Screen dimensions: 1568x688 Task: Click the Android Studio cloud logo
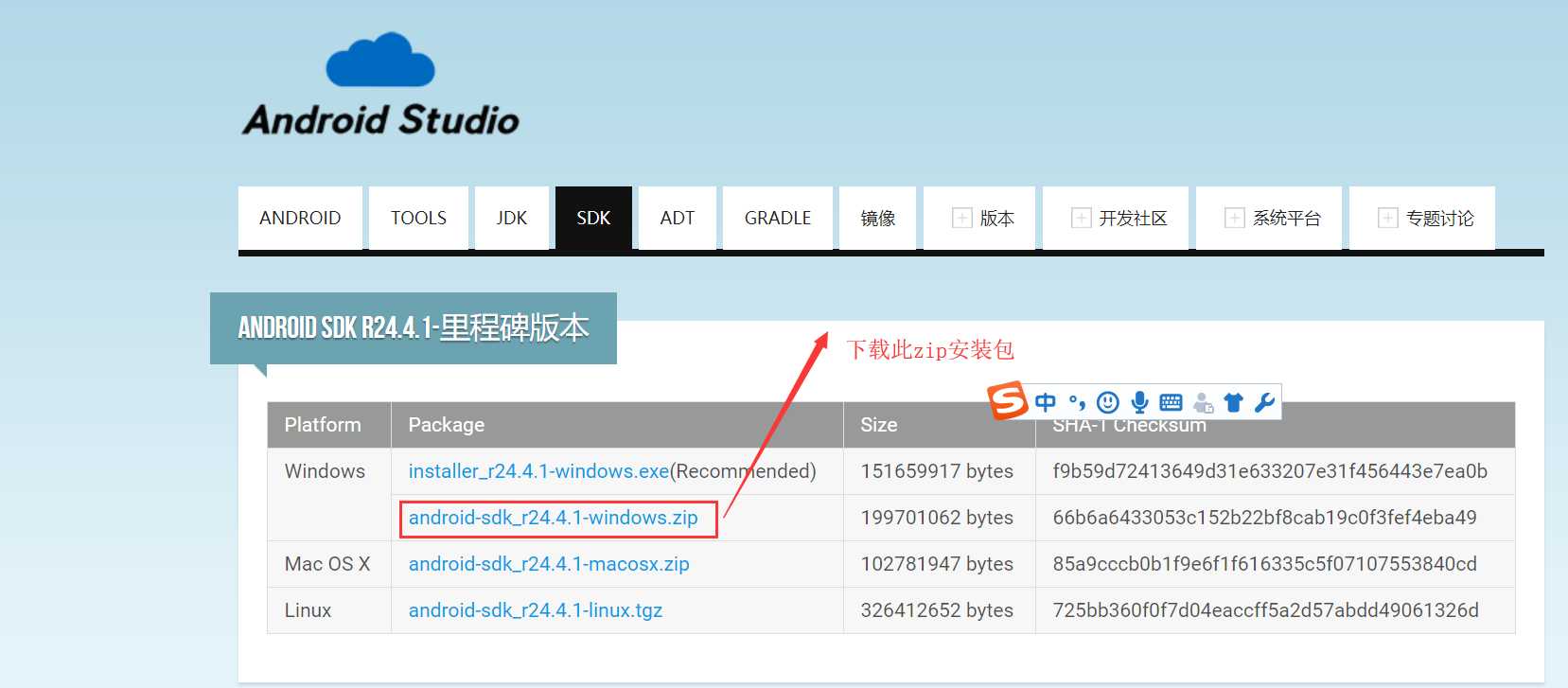click(x=380, y=59)
